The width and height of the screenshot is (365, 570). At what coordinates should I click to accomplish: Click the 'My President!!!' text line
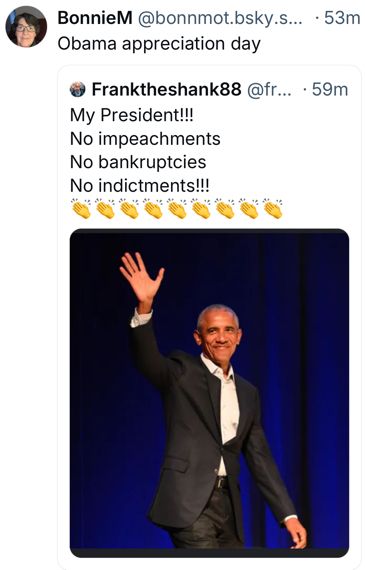(x=132, y=115)
